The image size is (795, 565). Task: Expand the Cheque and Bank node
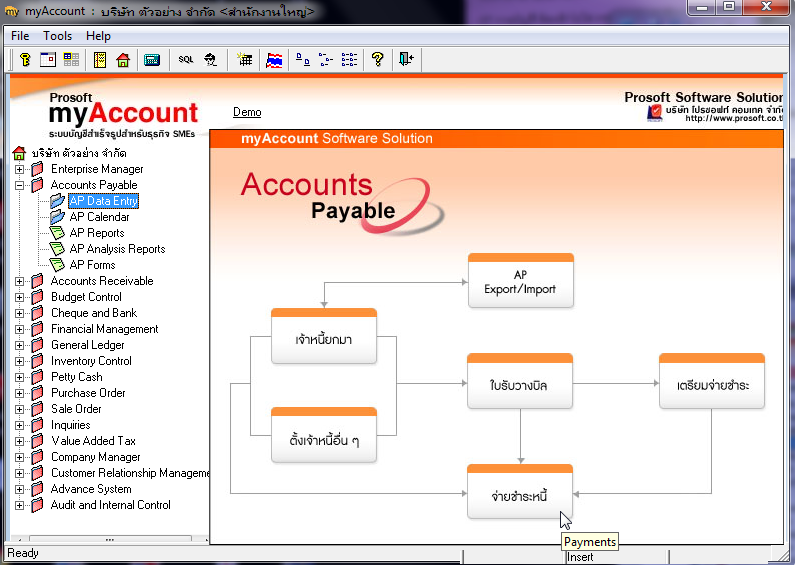(x=19, y=313)
